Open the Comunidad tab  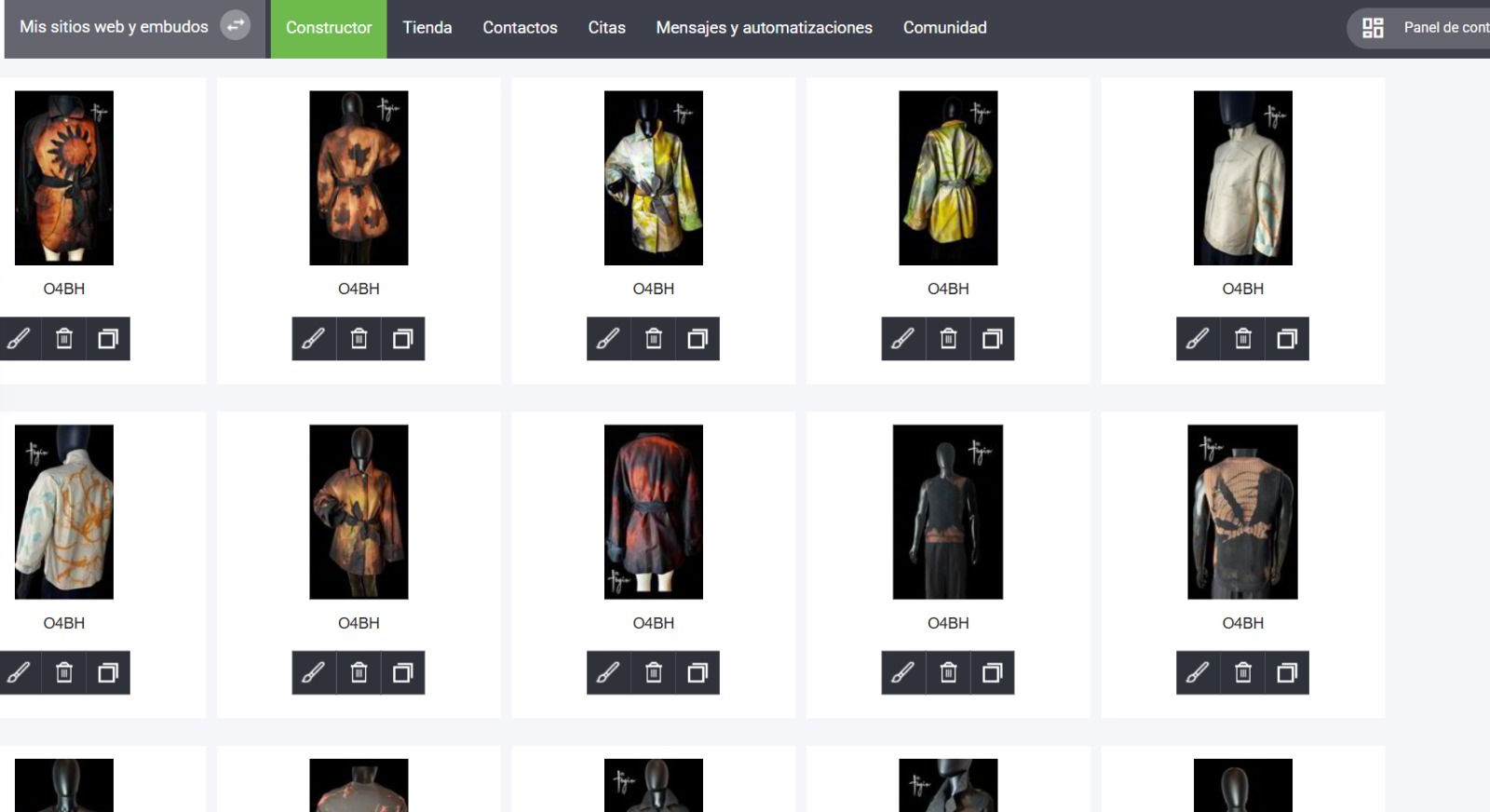tap(945, 28)
